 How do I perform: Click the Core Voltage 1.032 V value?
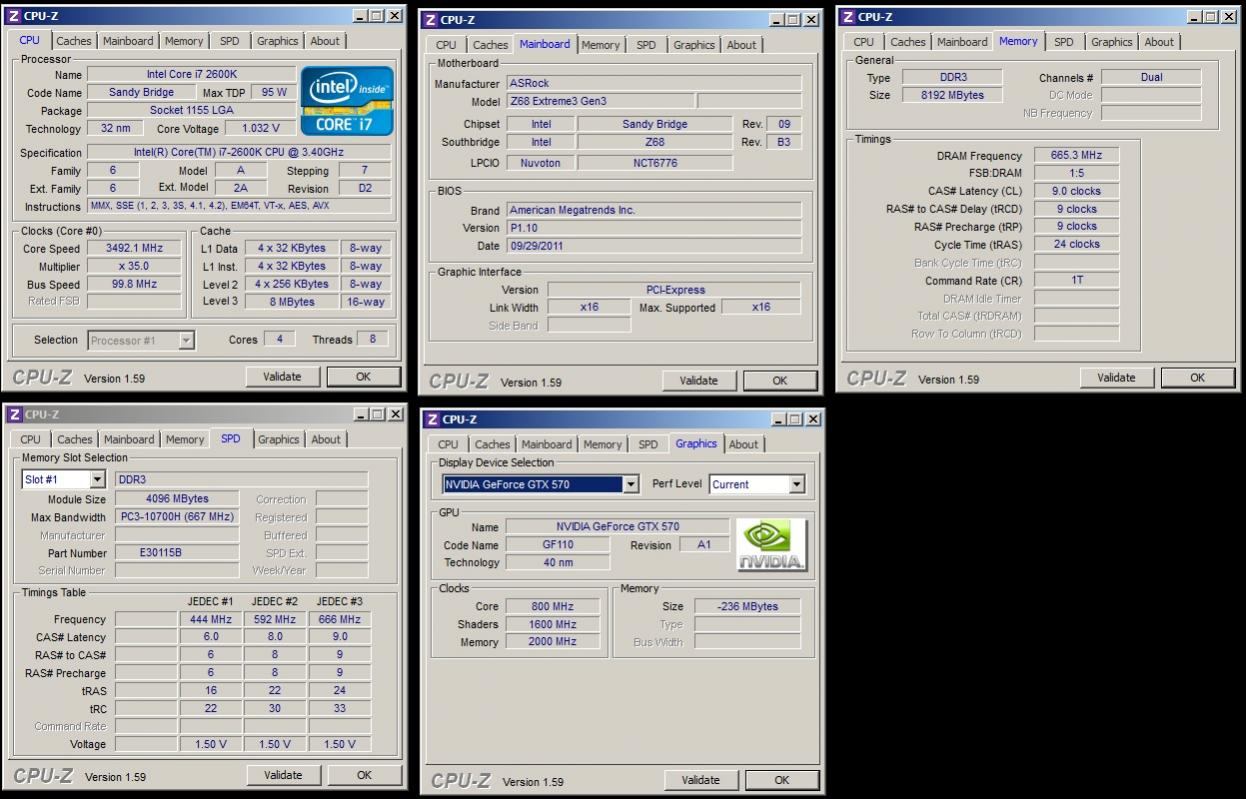tap(260, 128)
